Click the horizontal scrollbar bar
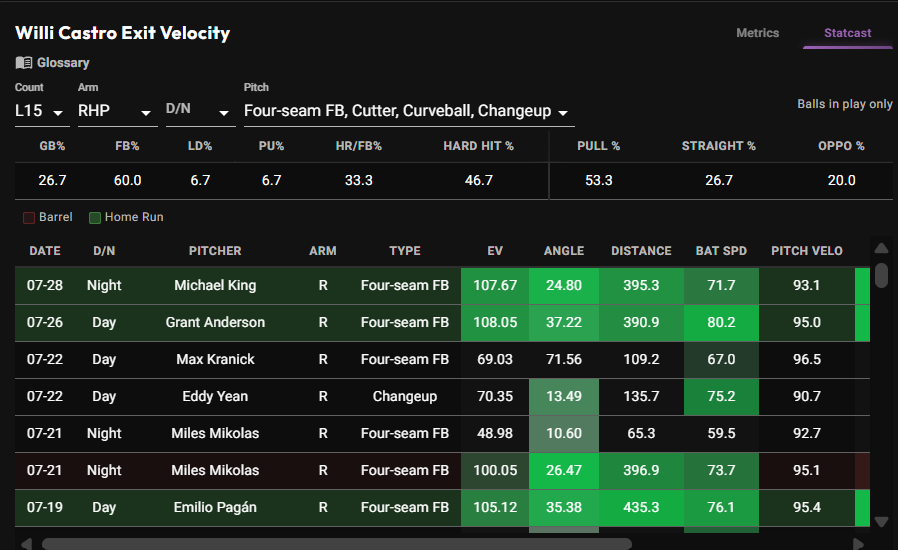Image resolution: width=898 pixels, height=550 pixels. pos(337,544)
